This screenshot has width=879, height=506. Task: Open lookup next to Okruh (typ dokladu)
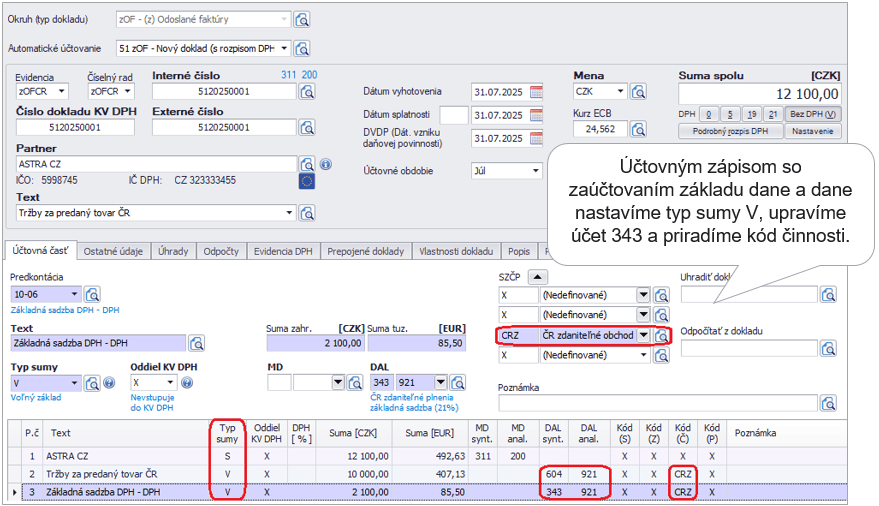[303, 20]
